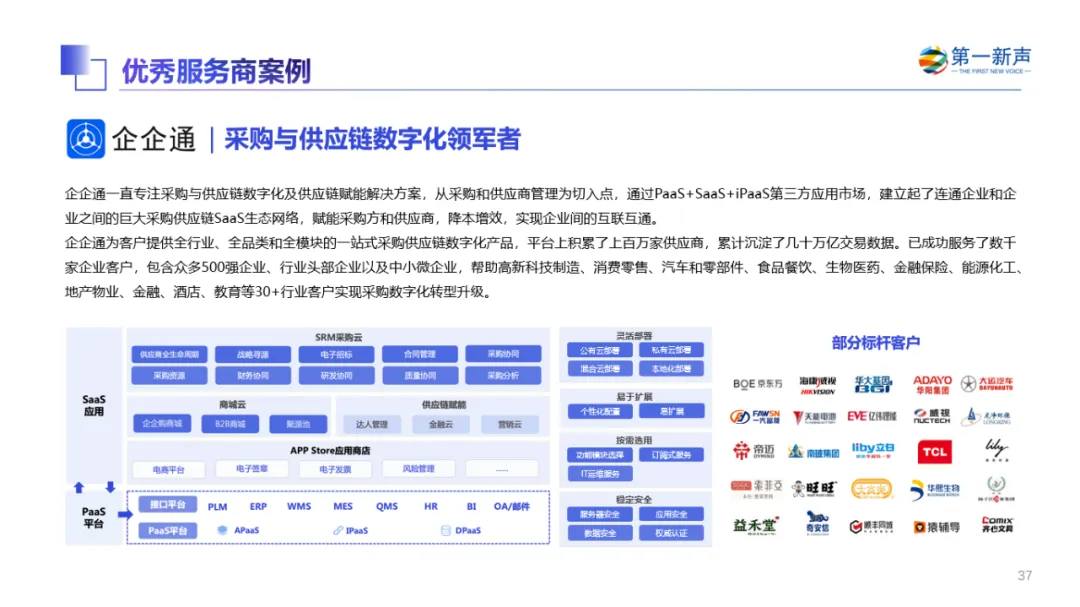Click the liby 立白 logo

pyautogui.click(x=873, y=451)
